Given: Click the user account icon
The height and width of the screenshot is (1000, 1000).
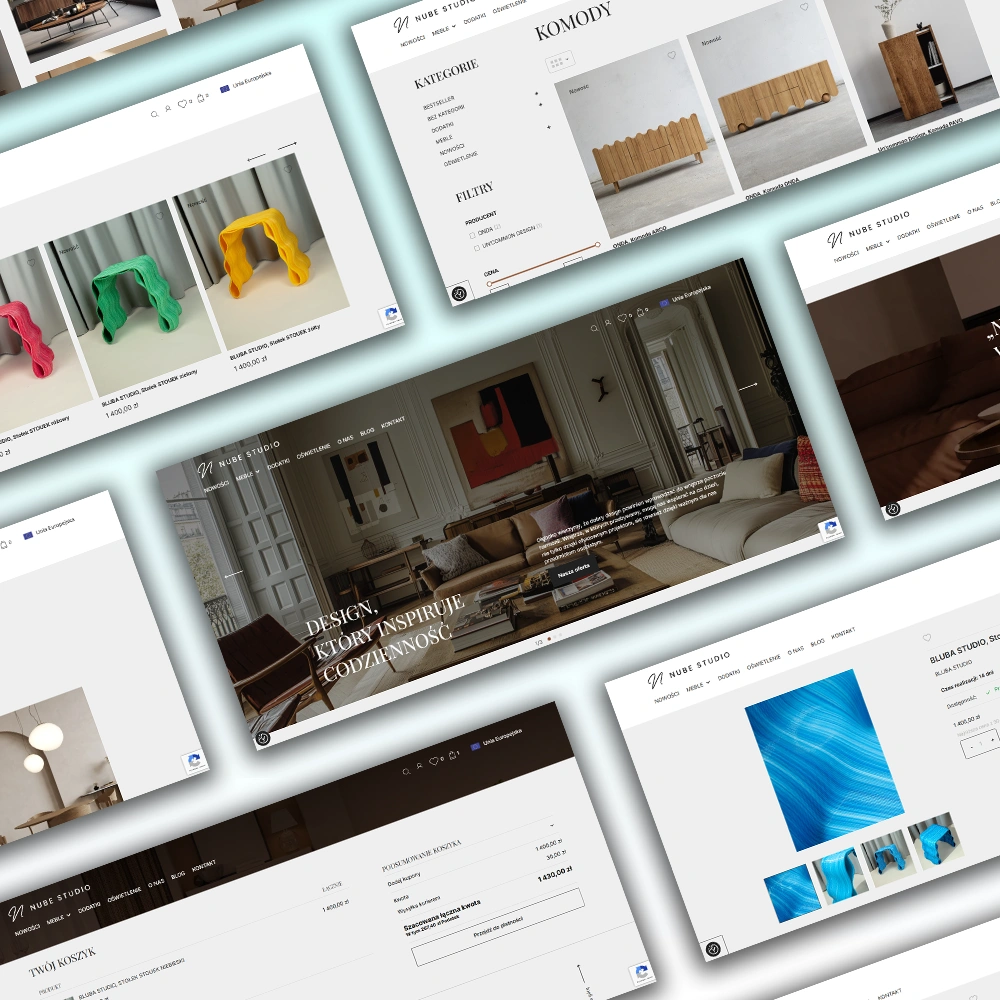Looking at the screenshot, I should click(608, 322).
